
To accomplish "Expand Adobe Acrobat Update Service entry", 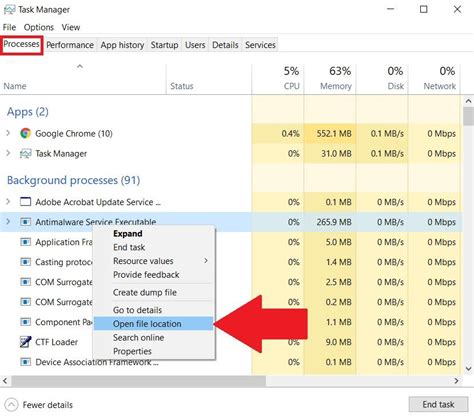I will [x=8, y=202].
